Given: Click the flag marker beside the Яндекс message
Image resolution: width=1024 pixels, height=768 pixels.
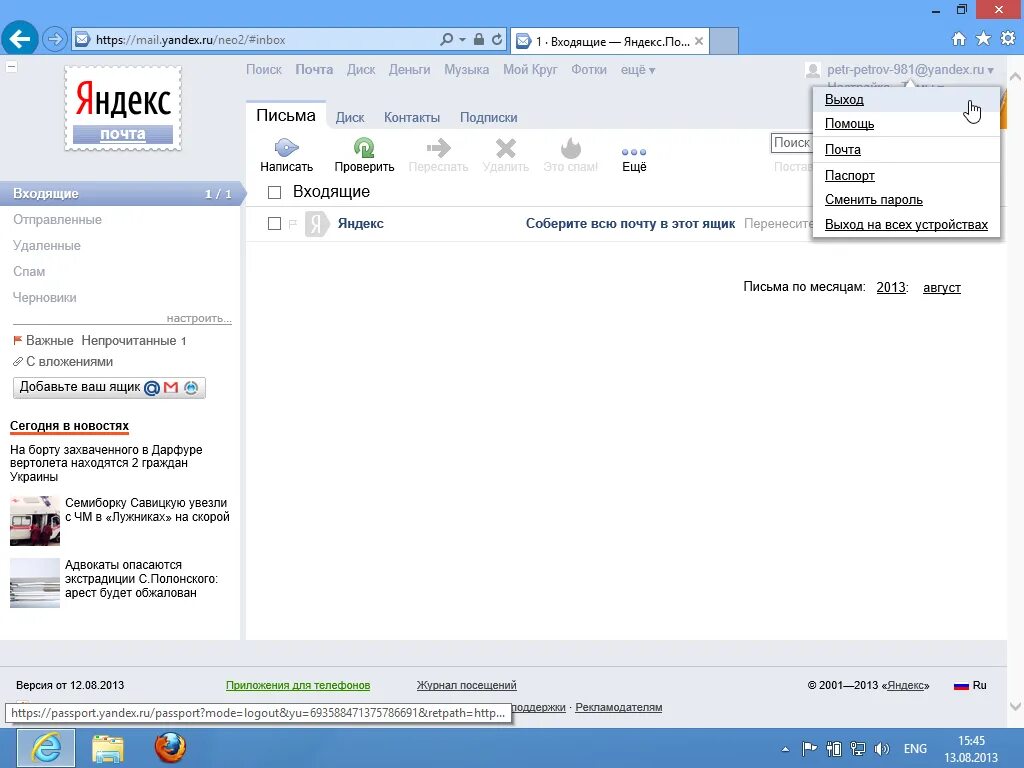Looking at the screenshot, I should pyautogui.click(x=293, y=224).
